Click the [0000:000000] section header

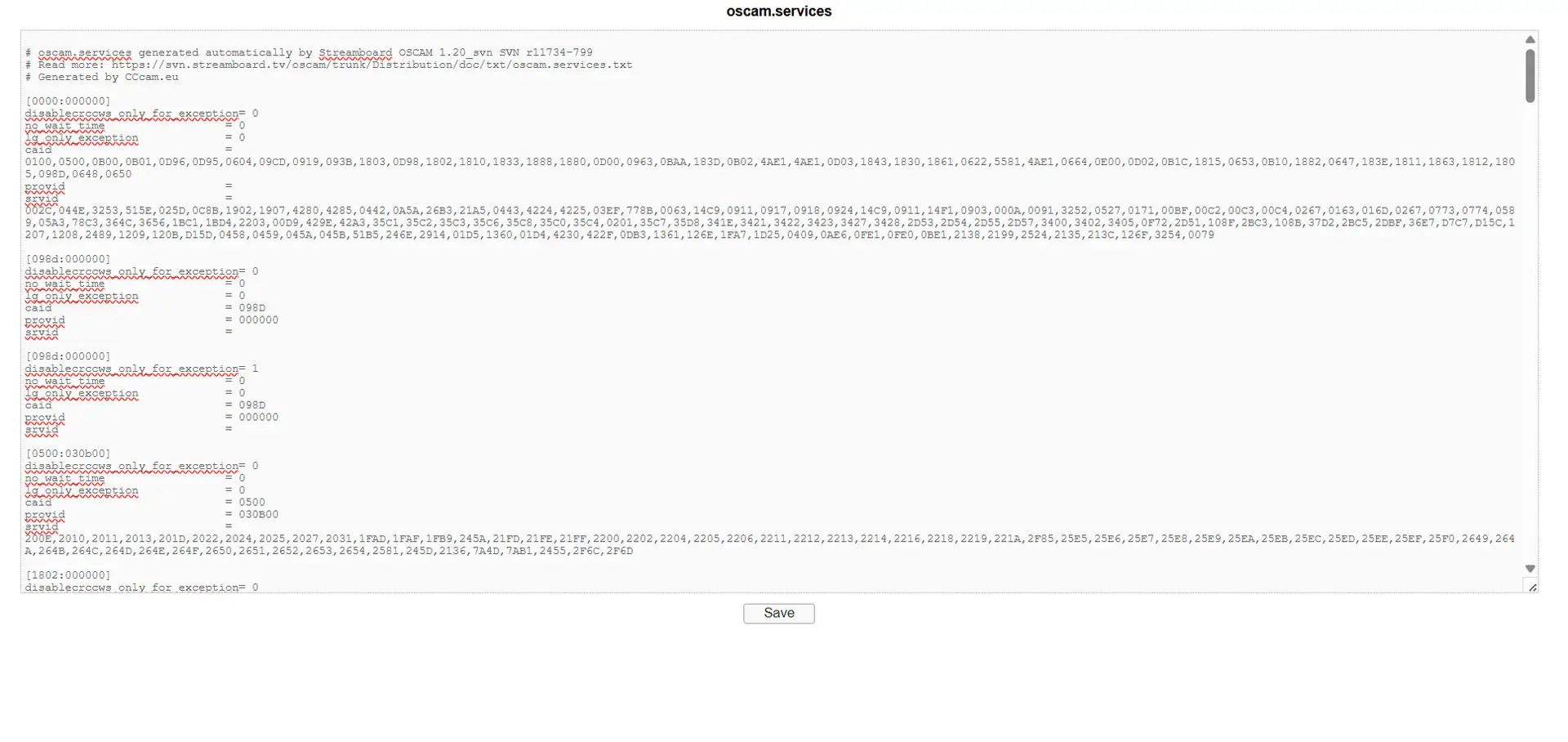click(x=68, y=101)
